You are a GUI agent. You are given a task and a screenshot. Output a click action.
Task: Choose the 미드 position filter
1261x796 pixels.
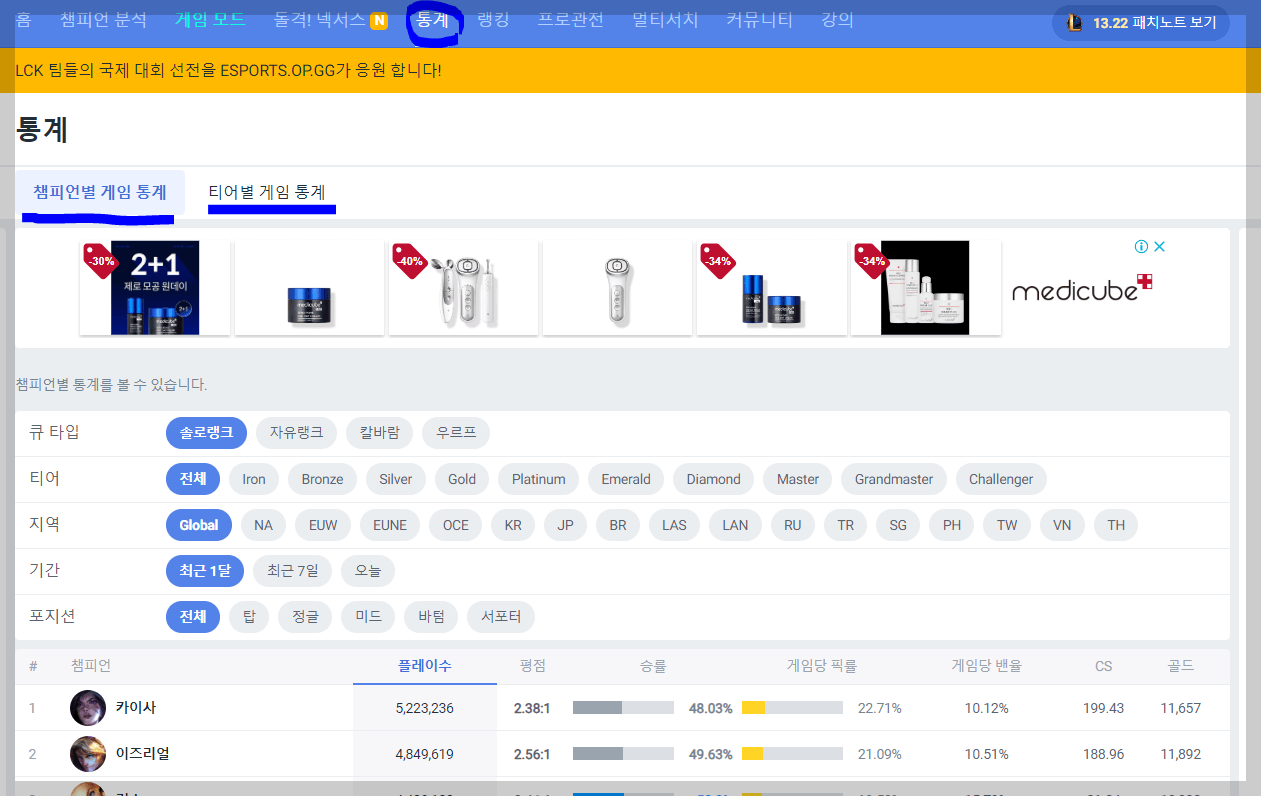367,617
